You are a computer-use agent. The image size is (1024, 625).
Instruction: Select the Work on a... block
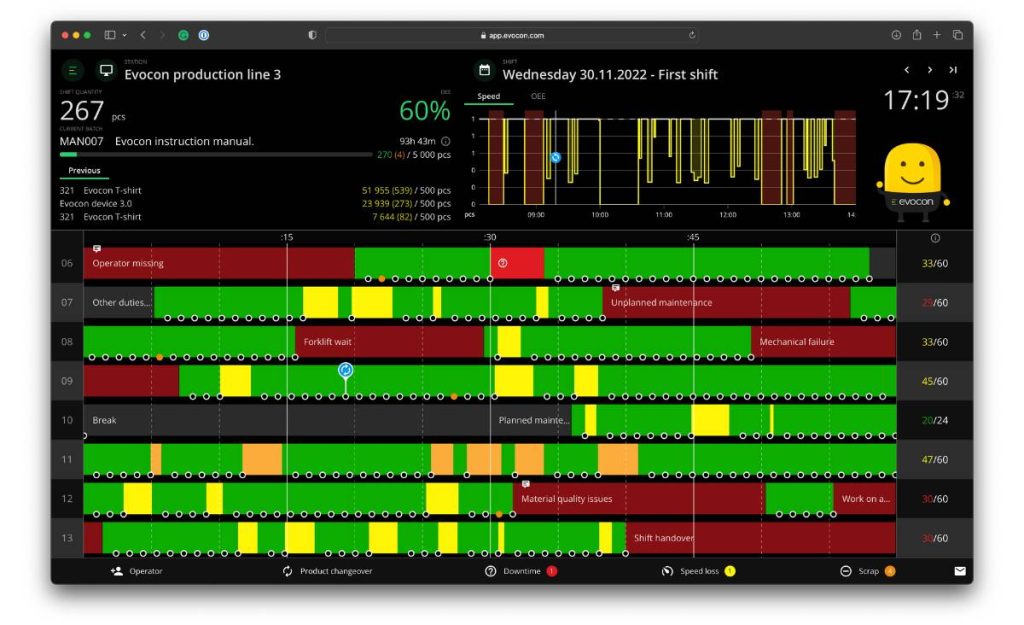click(x=865, y=498)
